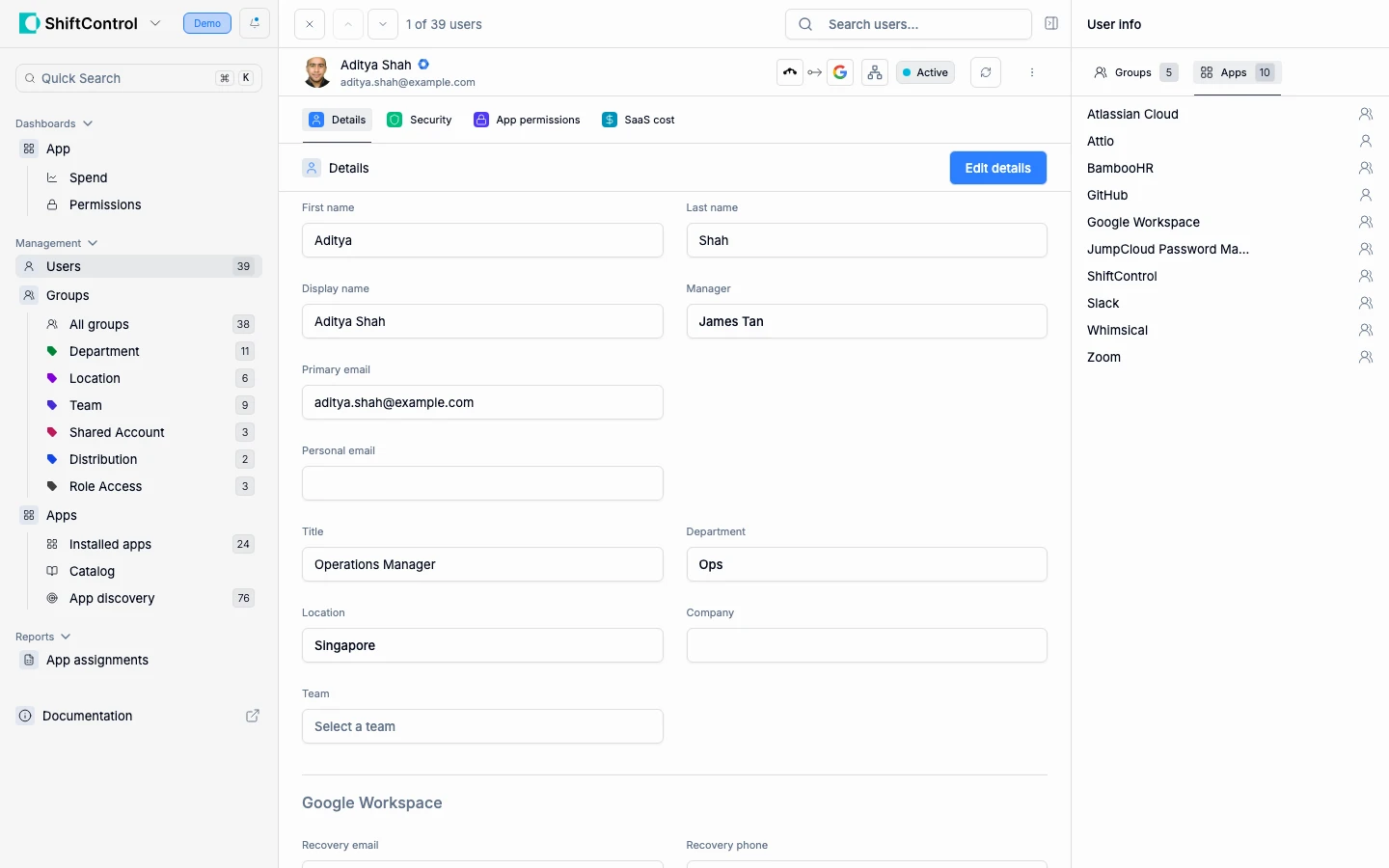This screenshot has width=1389, height=868.
Task: Click user icon for Whimsical row
Action: coord(1366,330)
